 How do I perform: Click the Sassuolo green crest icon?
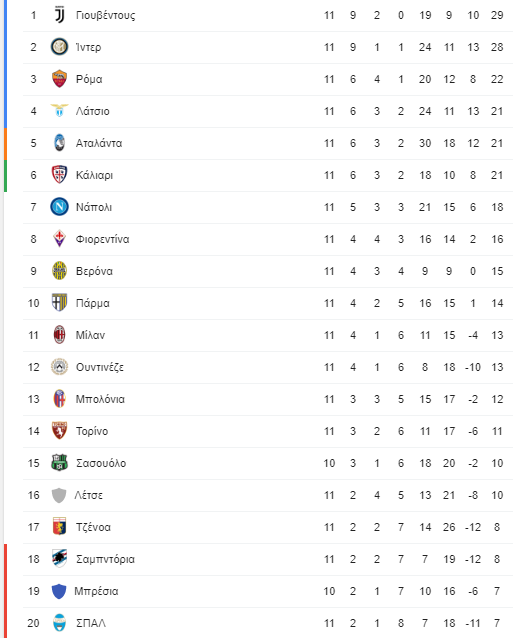[59, 463]
